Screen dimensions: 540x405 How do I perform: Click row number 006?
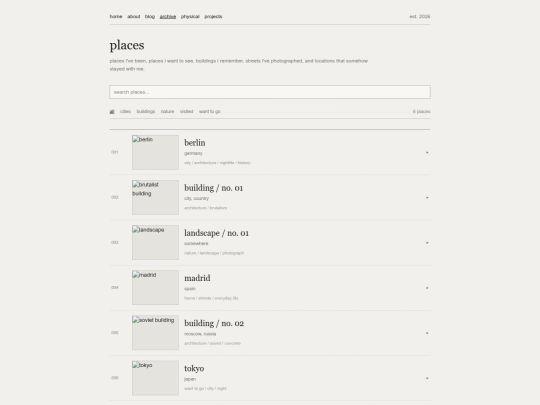click(115, 378)
